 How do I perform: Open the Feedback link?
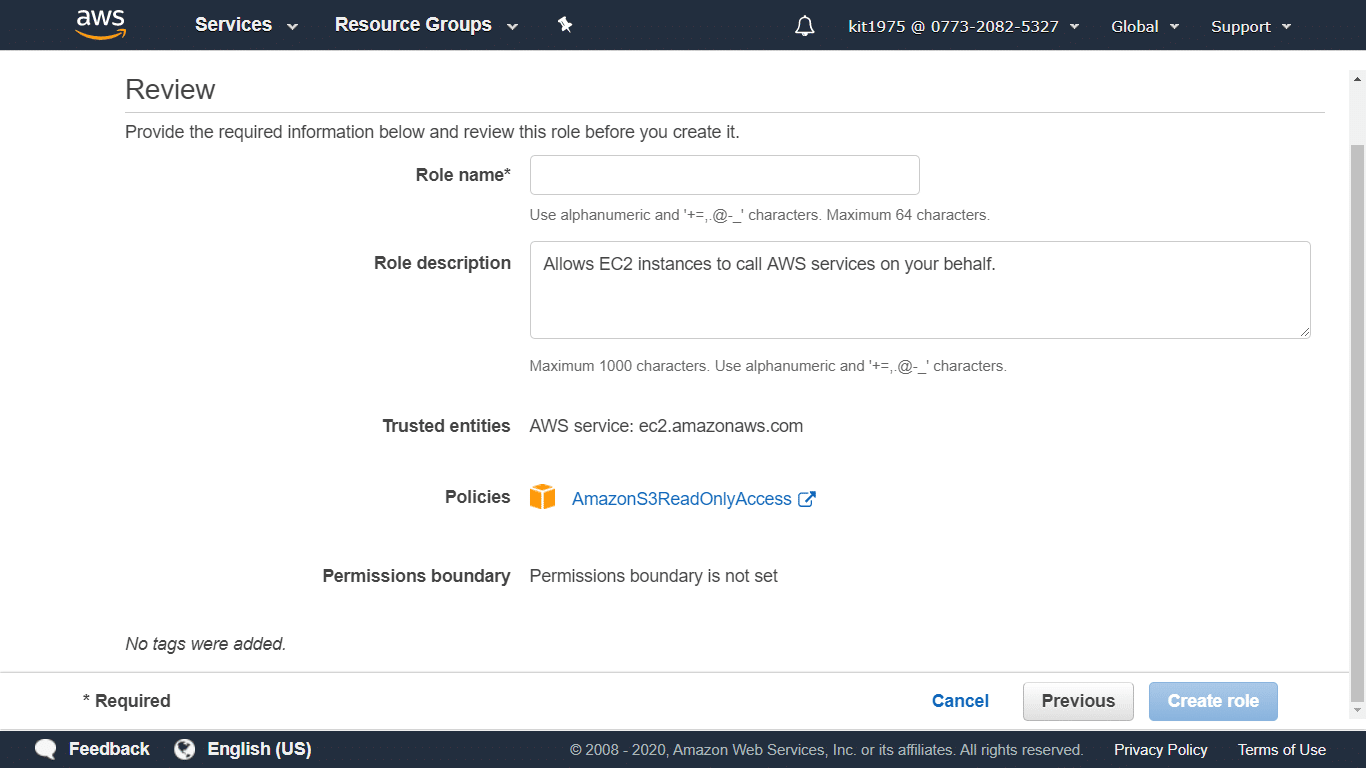(109, 749)
